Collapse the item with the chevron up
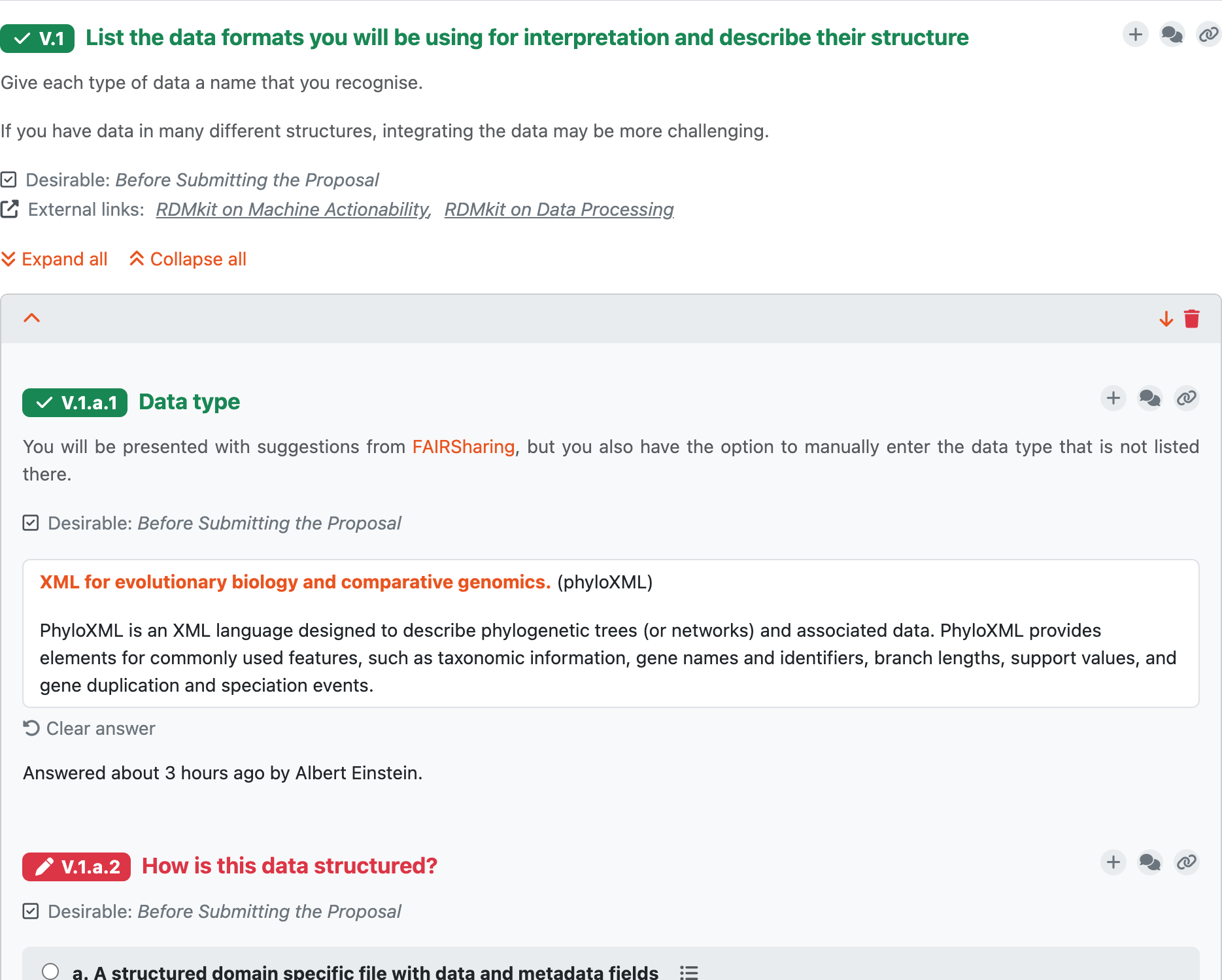1222x980 pixels. [32, 318]
